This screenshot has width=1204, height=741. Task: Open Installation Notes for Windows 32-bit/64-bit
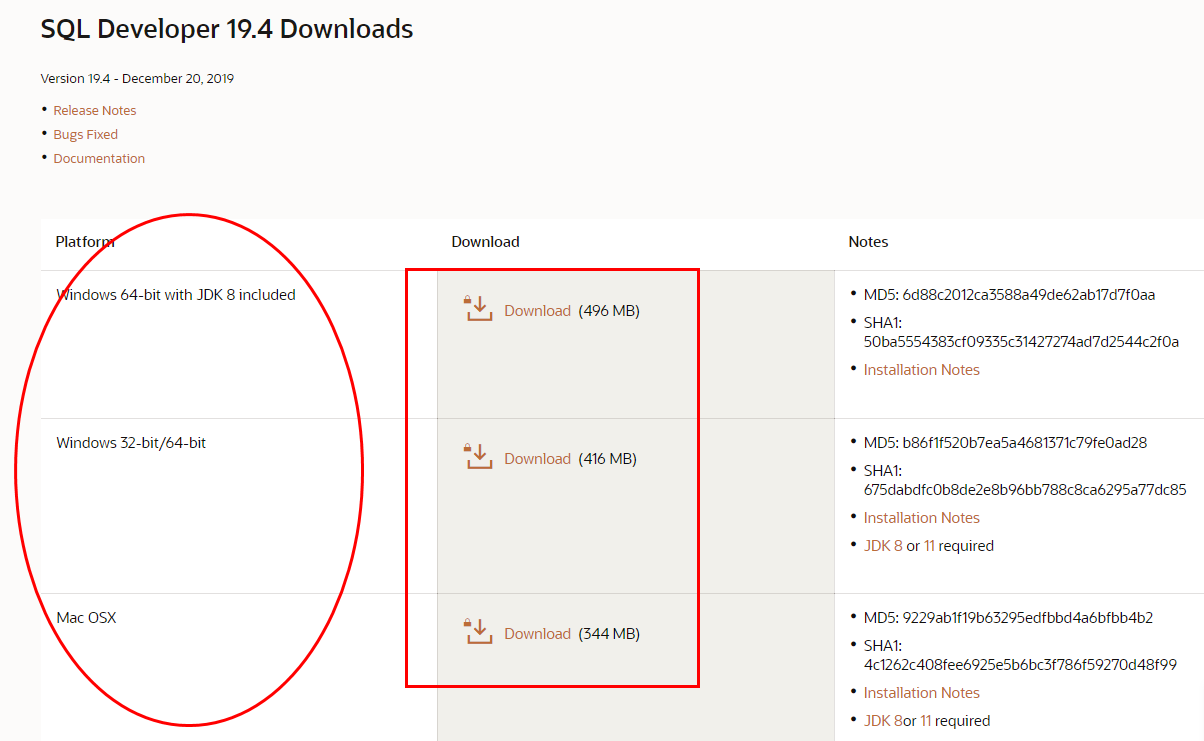tap(922, 518)
